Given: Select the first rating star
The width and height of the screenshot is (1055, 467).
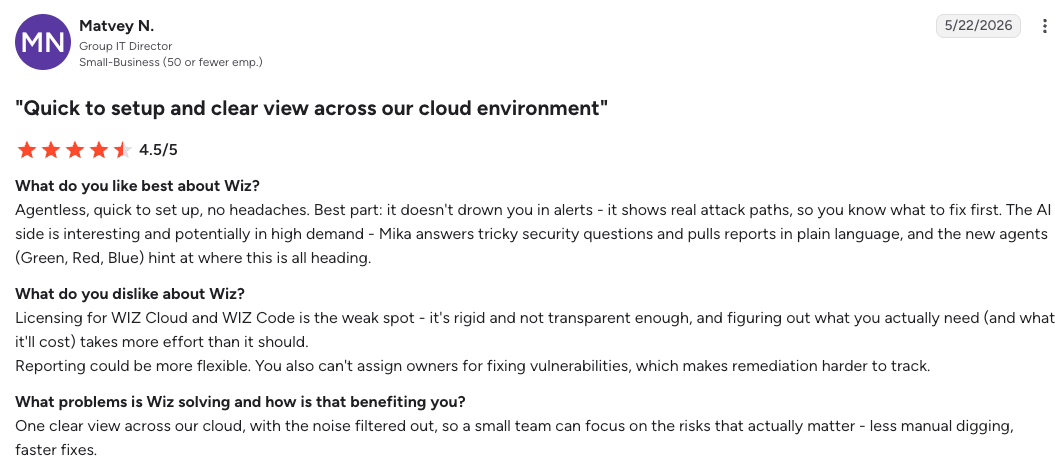Looking at the screenshot, I should (27, 149).
